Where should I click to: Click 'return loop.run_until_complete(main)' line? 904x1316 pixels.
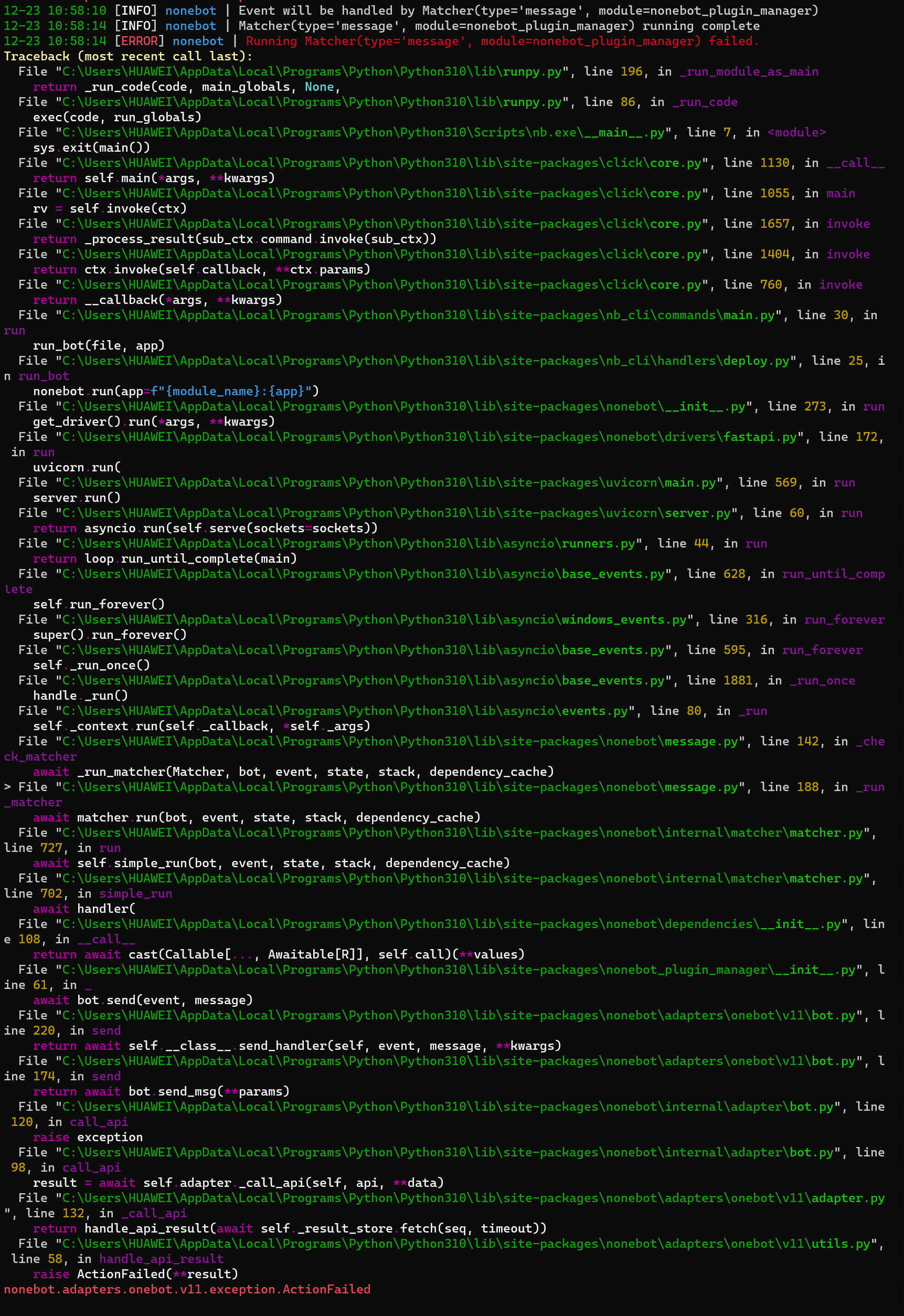[x=165, y=559]
